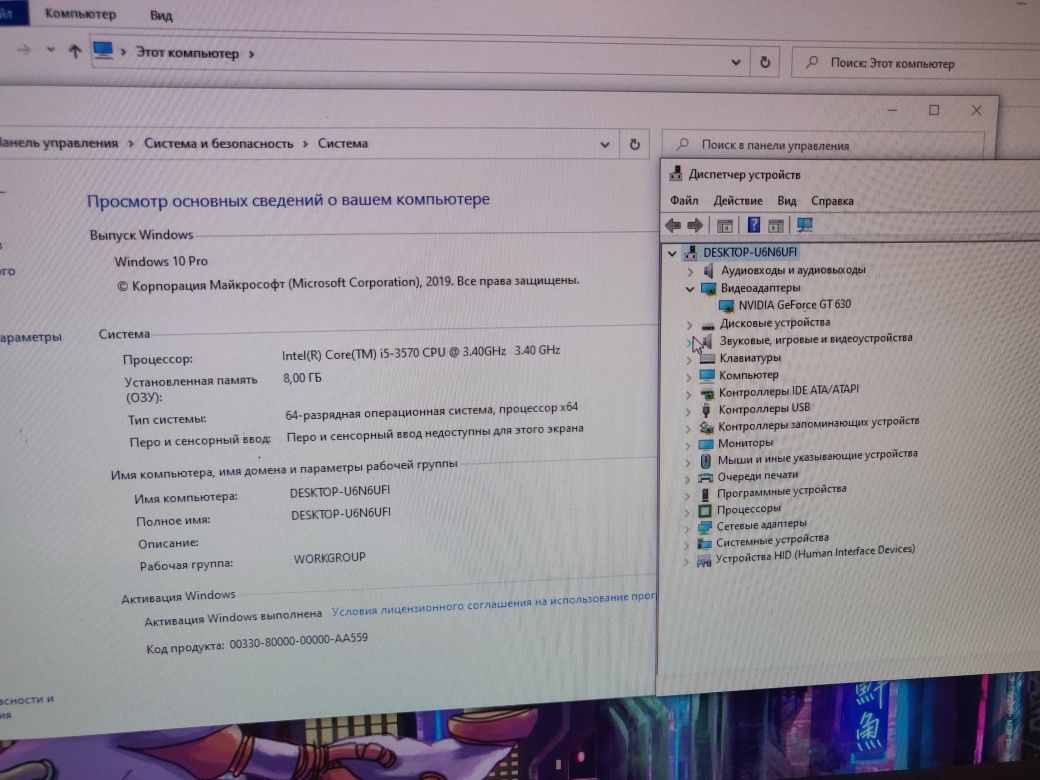Screen dimensions: 1040x780
Task: Click the Аудиовходы и аудиовыходы speaker icon
Action: click(x=708, y=271)
